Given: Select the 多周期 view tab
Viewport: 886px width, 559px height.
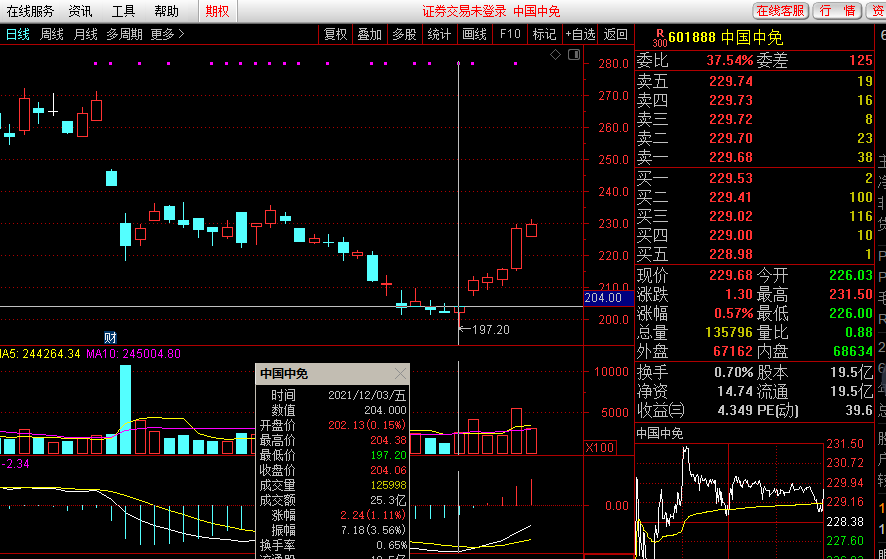Looking at the screenshot, I should point(124,34).
